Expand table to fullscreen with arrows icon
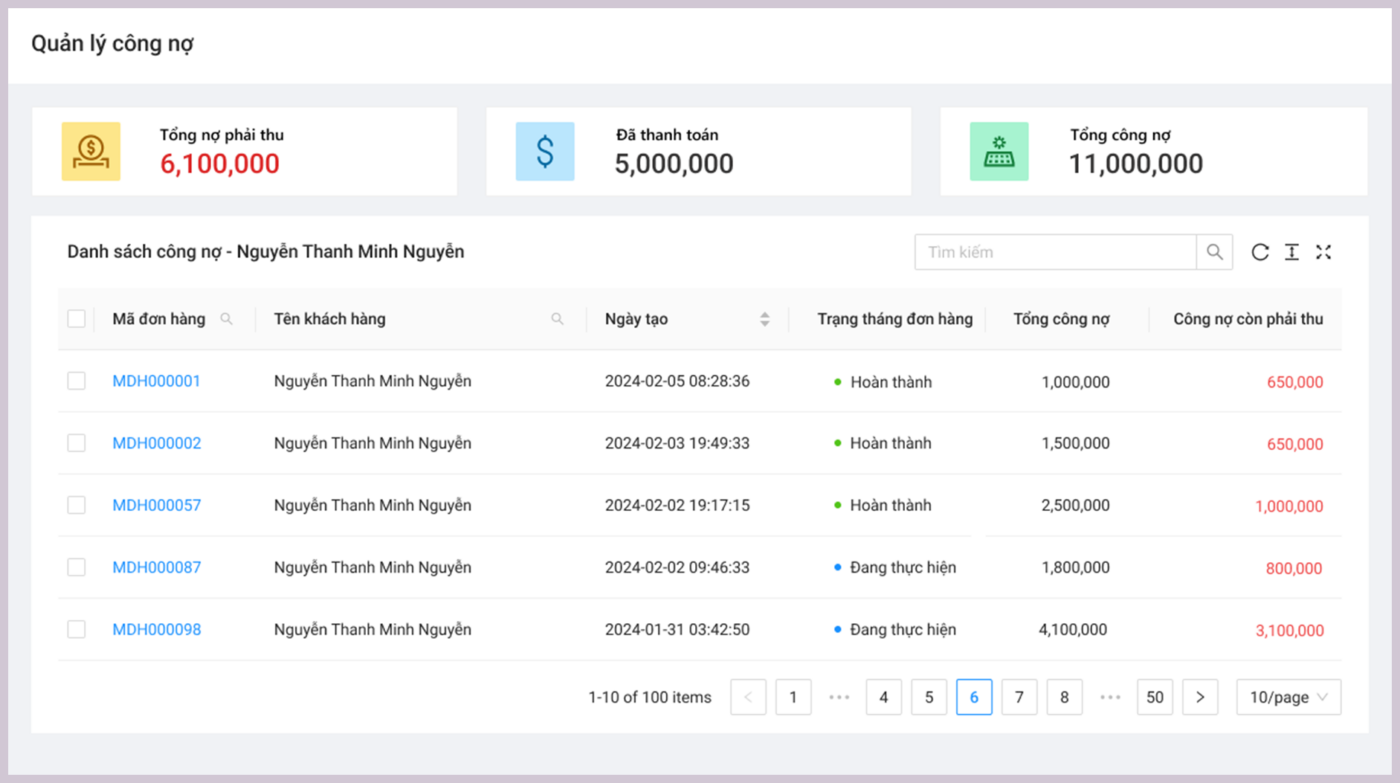1400x783 pixels. pyautogui.click(x=1323, y=252)
